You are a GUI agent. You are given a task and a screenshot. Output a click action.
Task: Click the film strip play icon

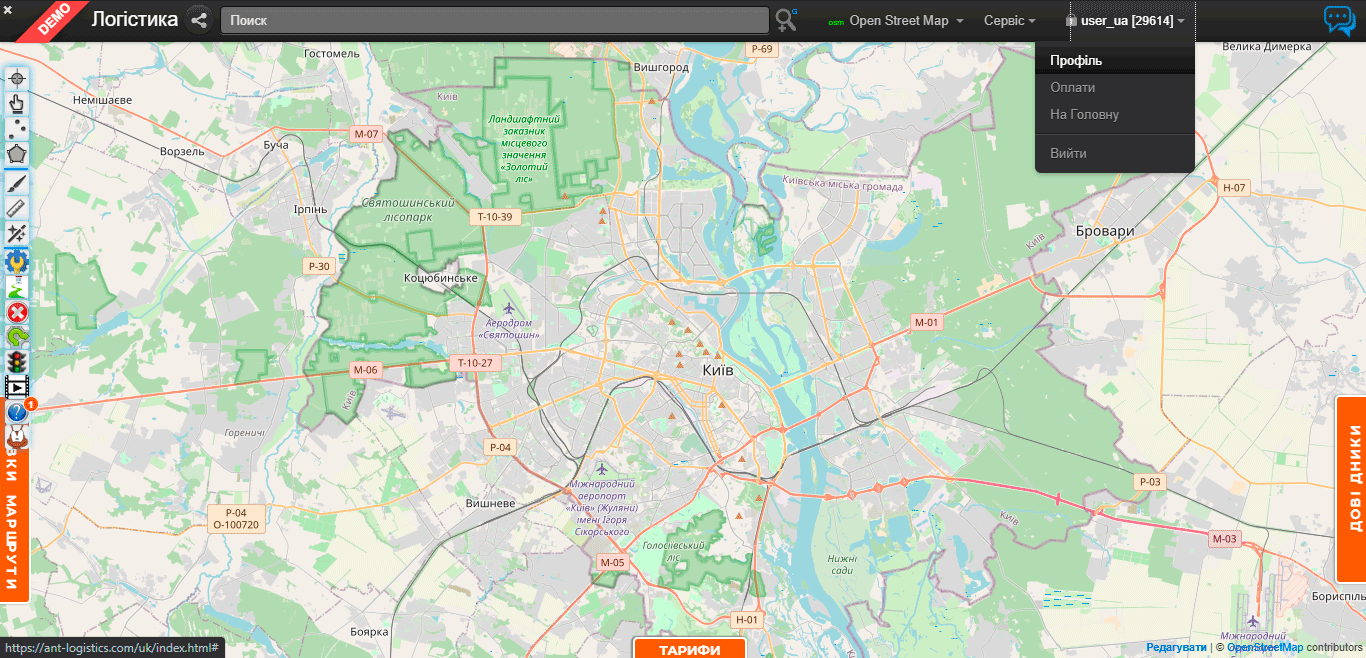pos(17,387)
